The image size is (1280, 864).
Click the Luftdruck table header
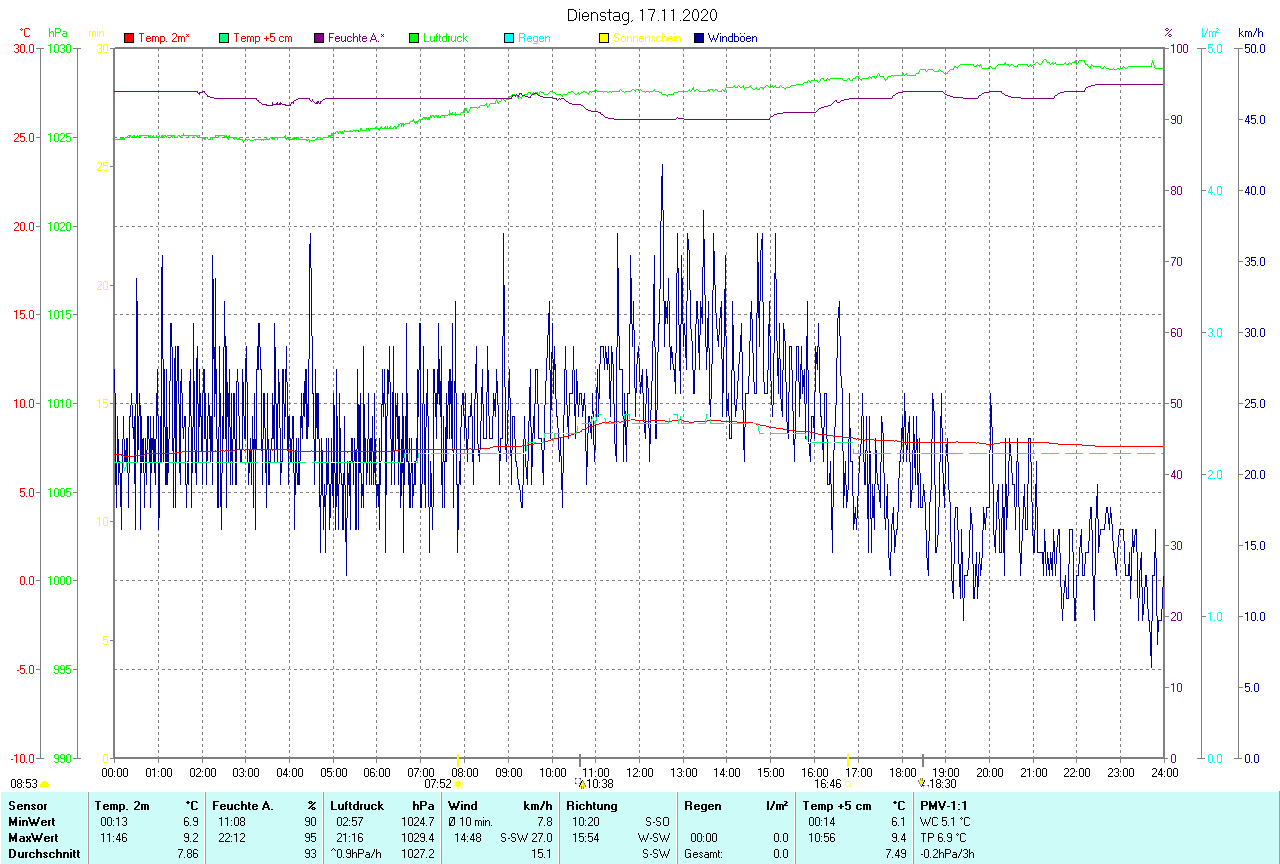pos(357,806)
